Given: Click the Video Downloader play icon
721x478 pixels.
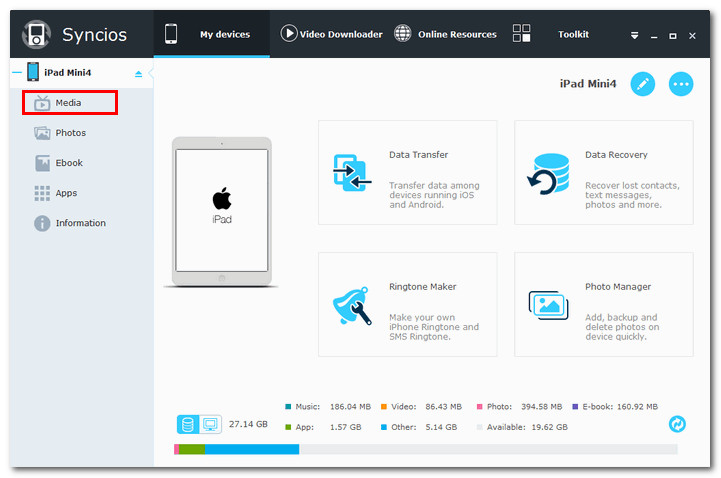Looking at the screenshot, I should pyautogui.click(x=289, y=34).
